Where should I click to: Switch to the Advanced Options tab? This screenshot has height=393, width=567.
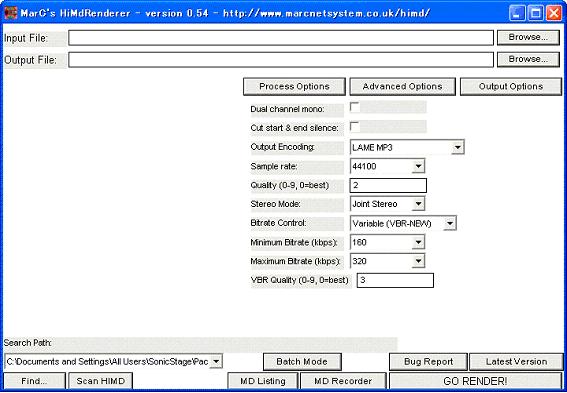[x=402, y=87]
